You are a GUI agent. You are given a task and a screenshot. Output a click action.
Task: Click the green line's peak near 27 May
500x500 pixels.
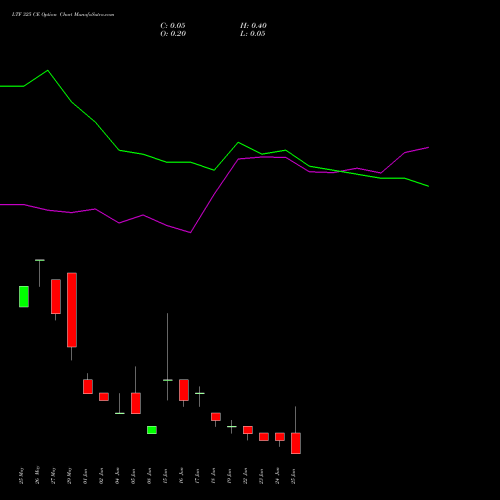(48, 70)
